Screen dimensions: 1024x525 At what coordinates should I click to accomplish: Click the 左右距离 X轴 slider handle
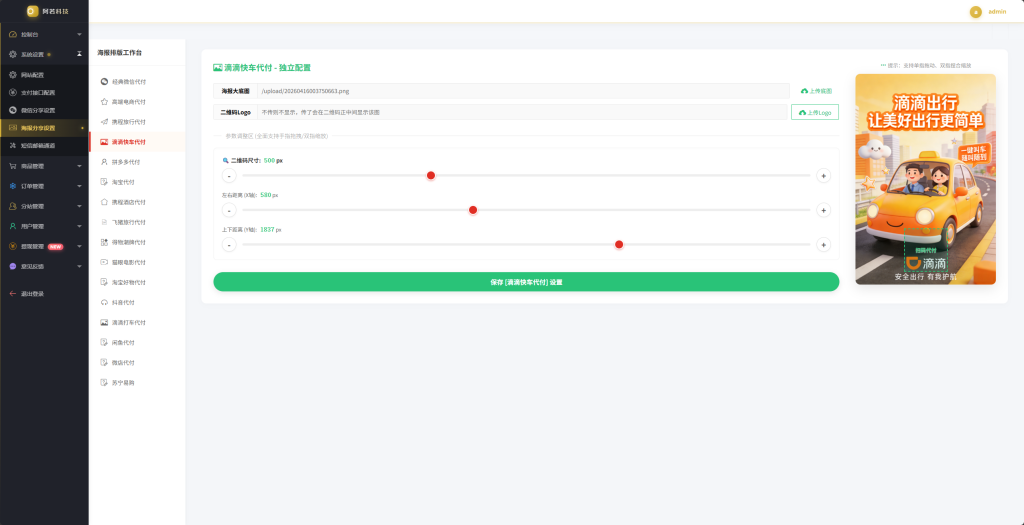pyautogui.click(x=473, y=210)
